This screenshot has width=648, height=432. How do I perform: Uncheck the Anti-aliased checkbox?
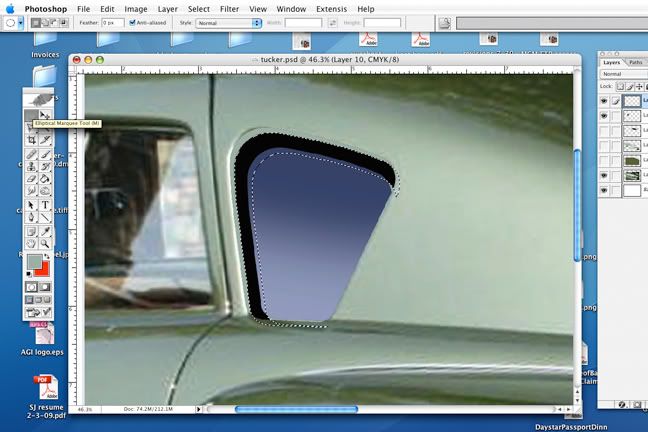(x=132, y=23)
